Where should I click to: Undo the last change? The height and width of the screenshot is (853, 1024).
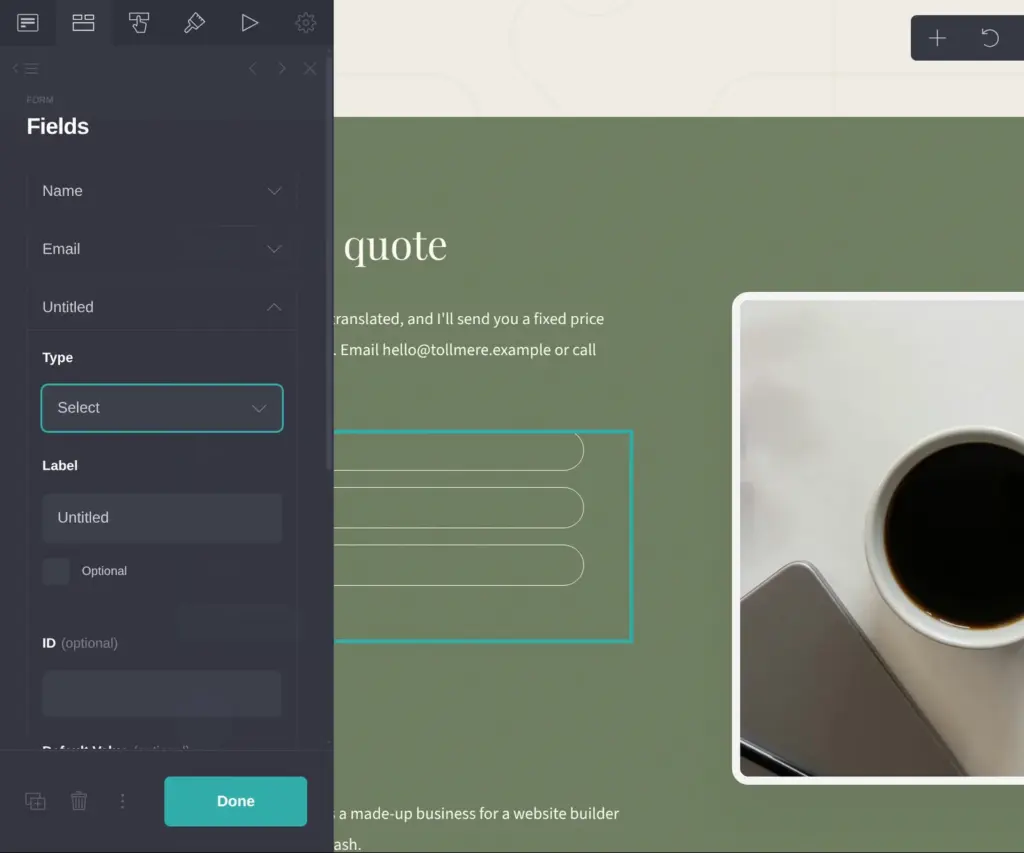click(x=990, y=38)
